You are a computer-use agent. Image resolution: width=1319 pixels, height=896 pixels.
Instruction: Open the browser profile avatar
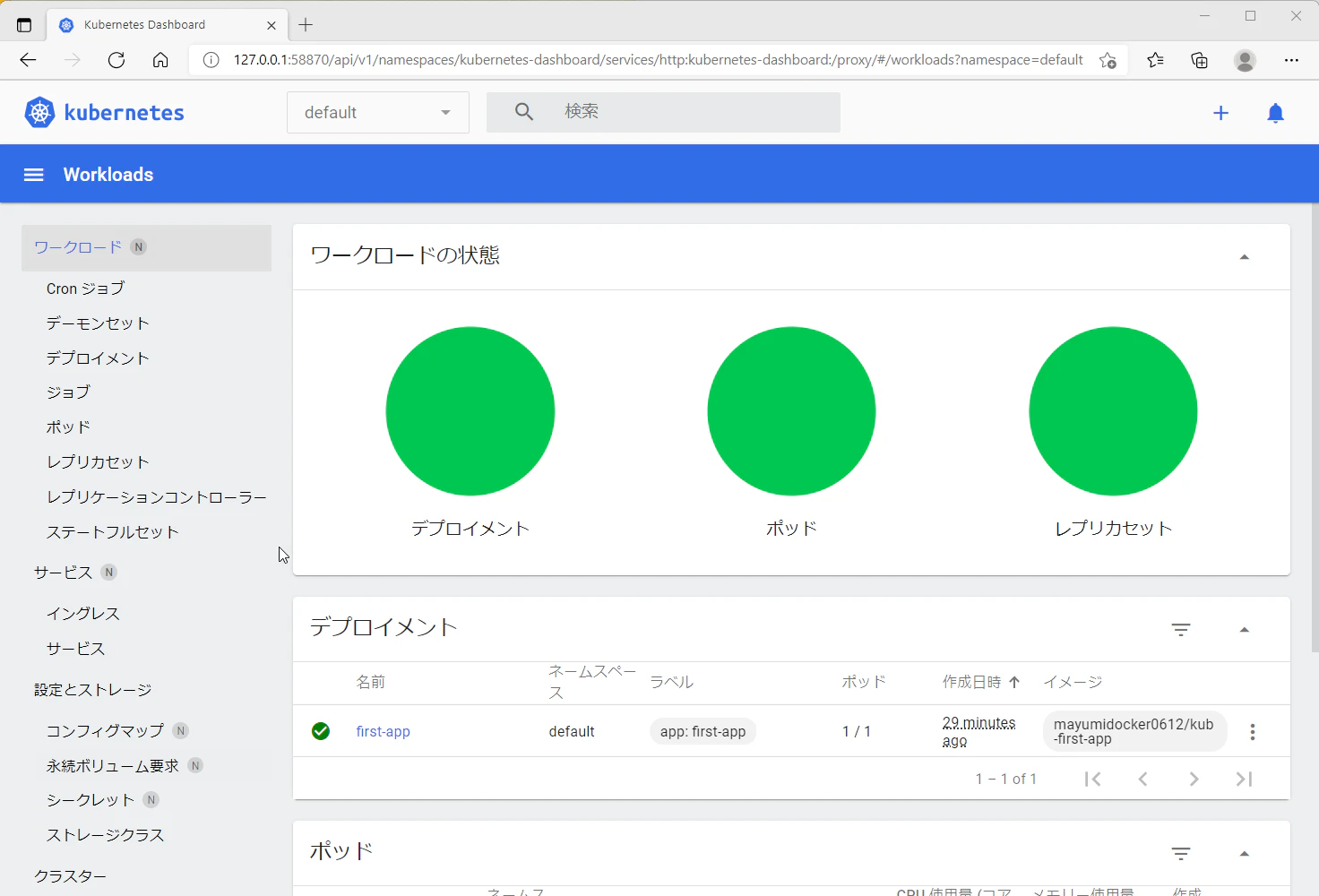[x=1245, y=60]
